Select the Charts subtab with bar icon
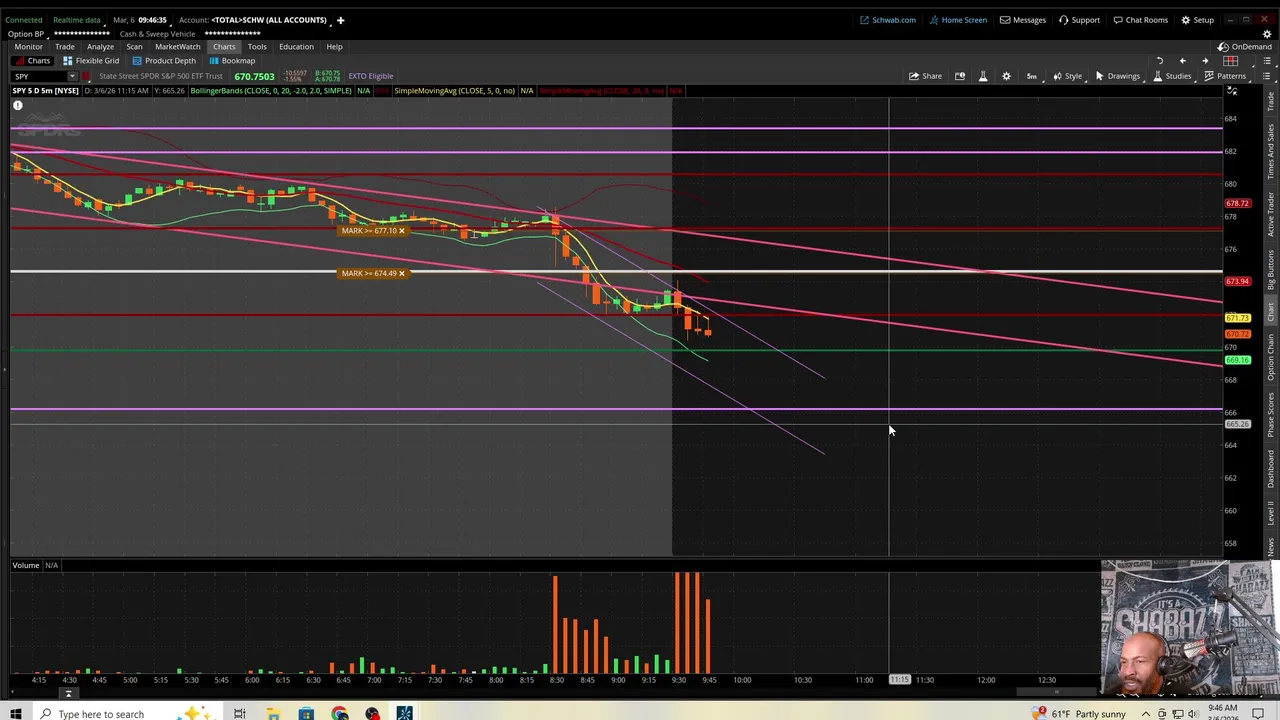Viewport: 1280px width, 720px height. (x=32, y=61)
